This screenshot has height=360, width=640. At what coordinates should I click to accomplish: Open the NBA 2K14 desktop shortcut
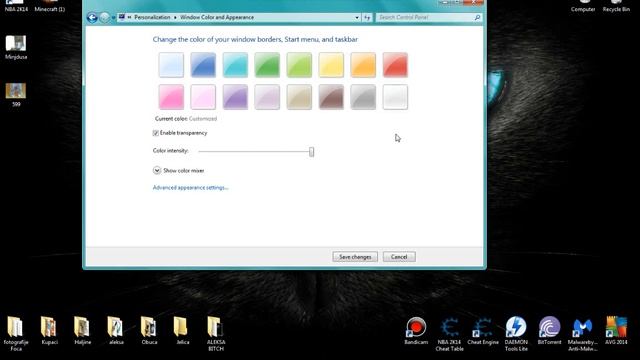[16, 6]
